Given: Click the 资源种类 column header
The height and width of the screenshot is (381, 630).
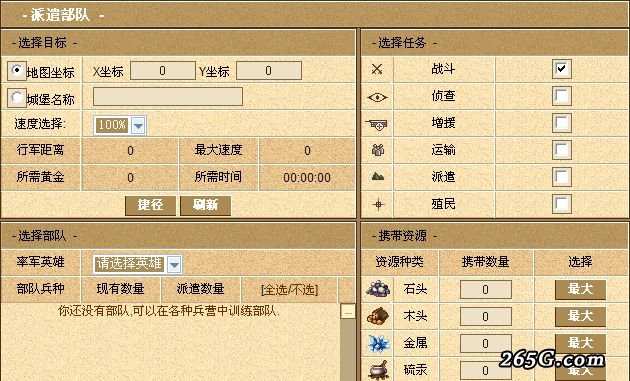Looking at the screenshot, I should [399, 262].
